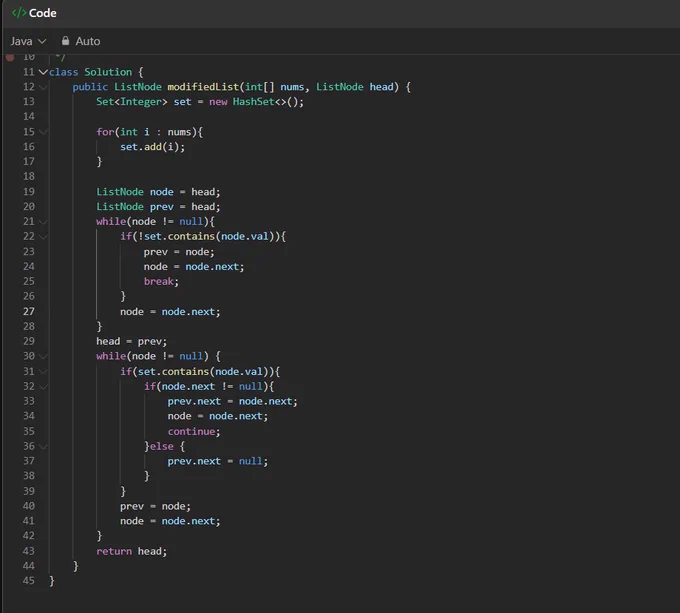This screenshot has width=680, height=613.
Task: Click 'prev.next = node.next;' on line 33
Action: [232, 401]
